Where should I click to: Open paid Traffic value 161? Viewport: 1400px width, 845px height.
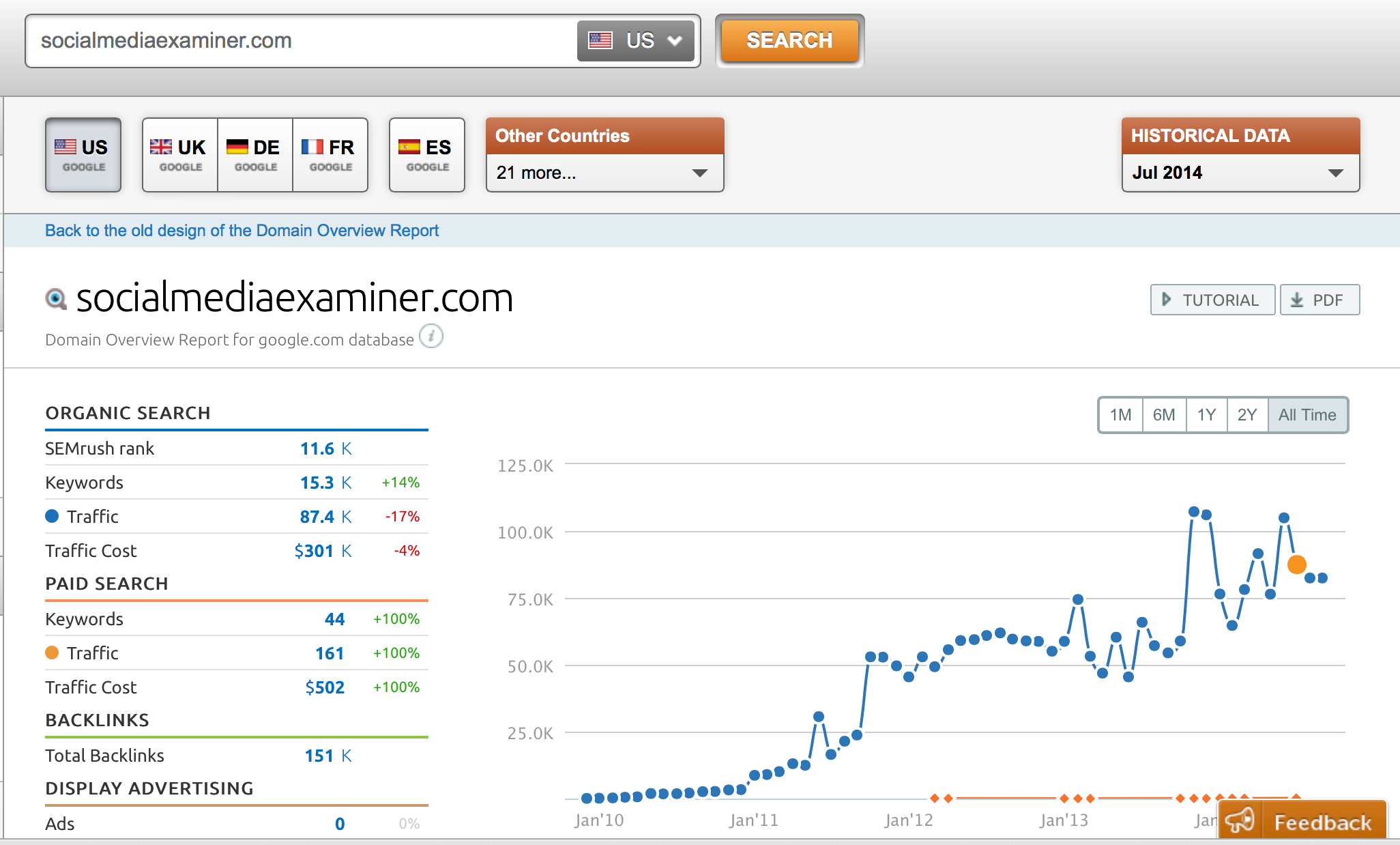click(x=330, y=653)
